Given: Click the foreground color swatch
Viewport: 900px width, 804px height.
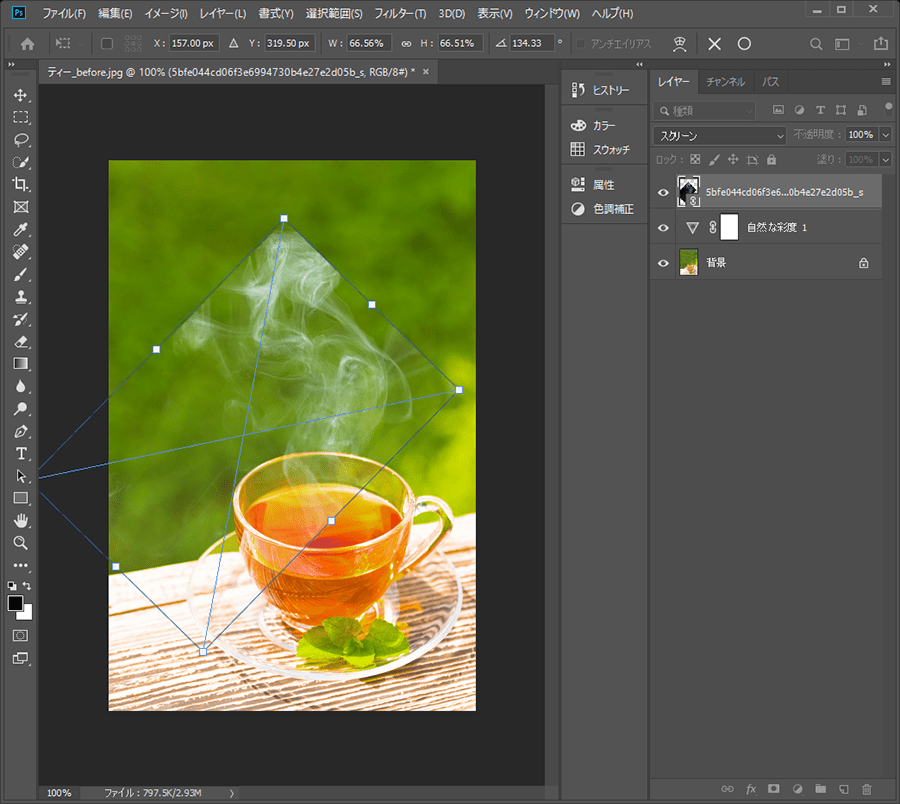Looking at the screenshot, I should [16, 603].
